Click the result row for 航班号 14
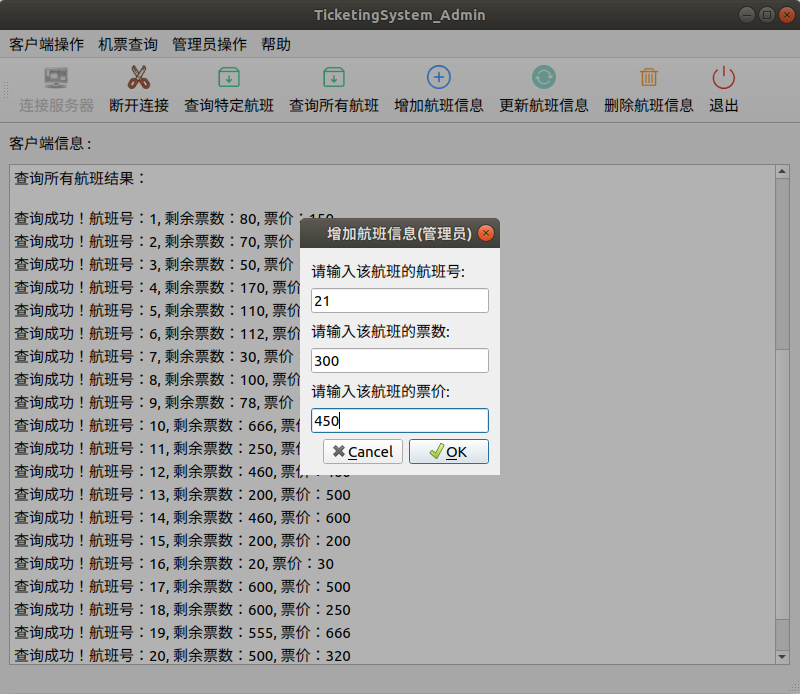This screenshot has height=694, width=800. 182,517
